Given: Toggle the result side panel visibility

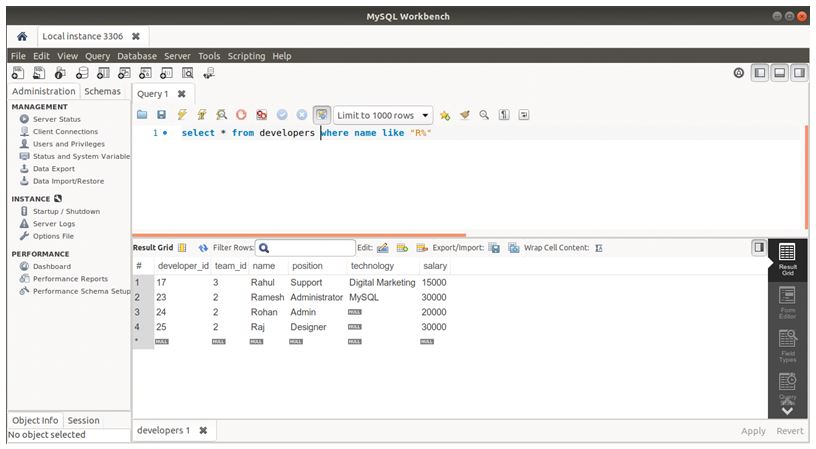Looking at the screenshot, I should click(759, 247).
